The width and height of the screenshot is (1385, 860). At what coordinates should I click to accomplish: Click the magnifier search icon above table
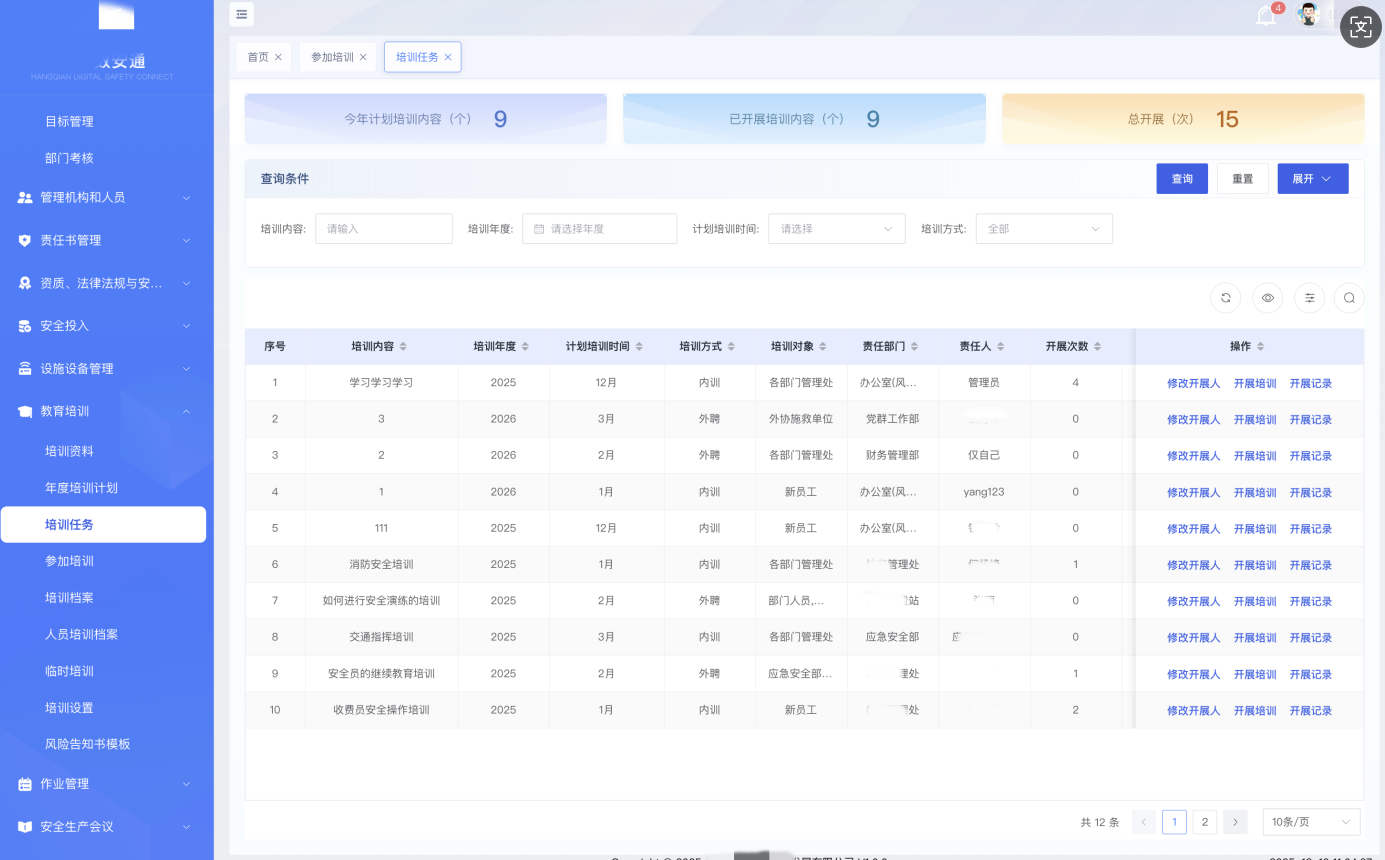click(x=1349, y=297)
